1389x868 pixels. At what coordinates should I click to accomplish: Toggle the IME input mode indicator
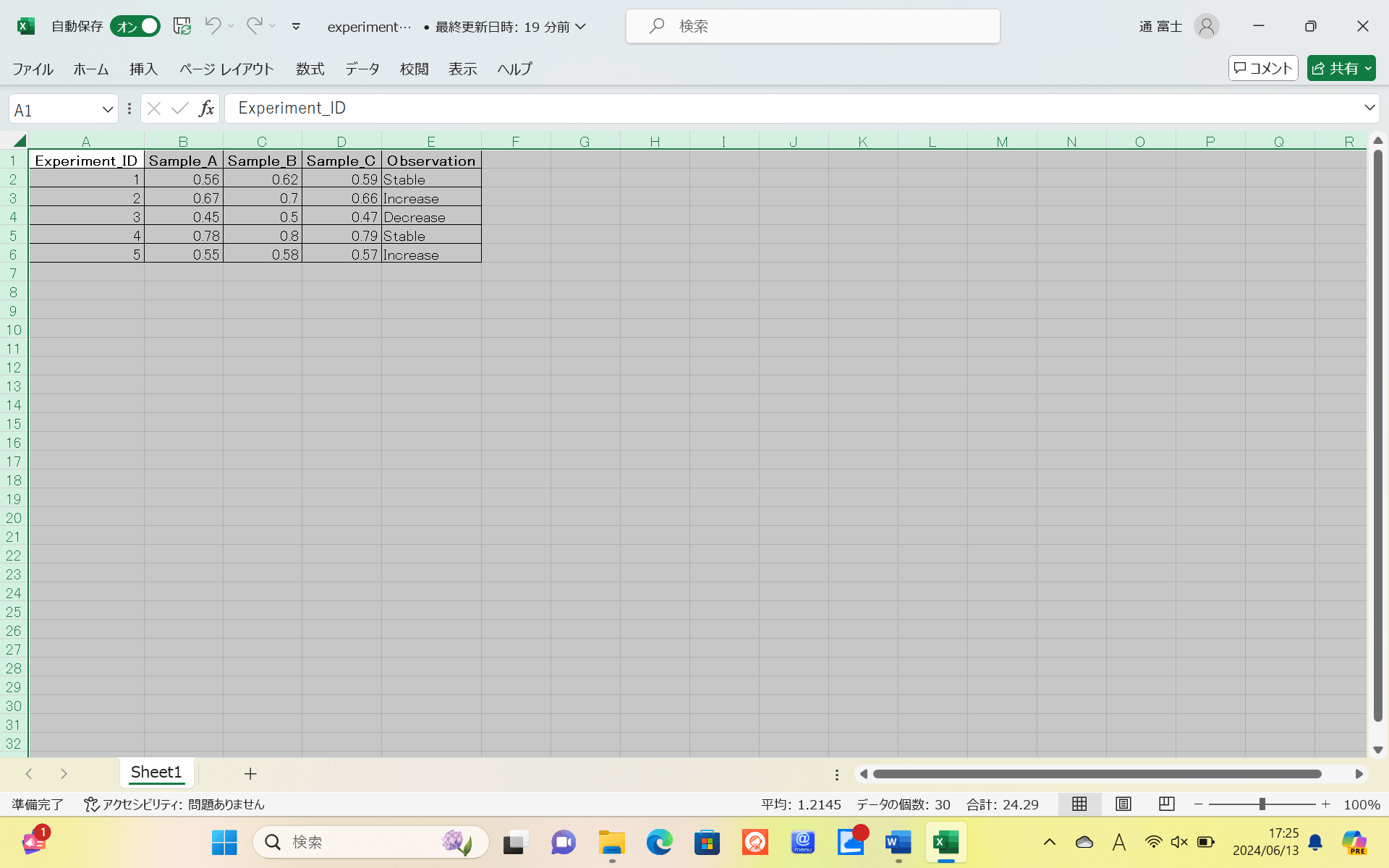coord(1118,842)
